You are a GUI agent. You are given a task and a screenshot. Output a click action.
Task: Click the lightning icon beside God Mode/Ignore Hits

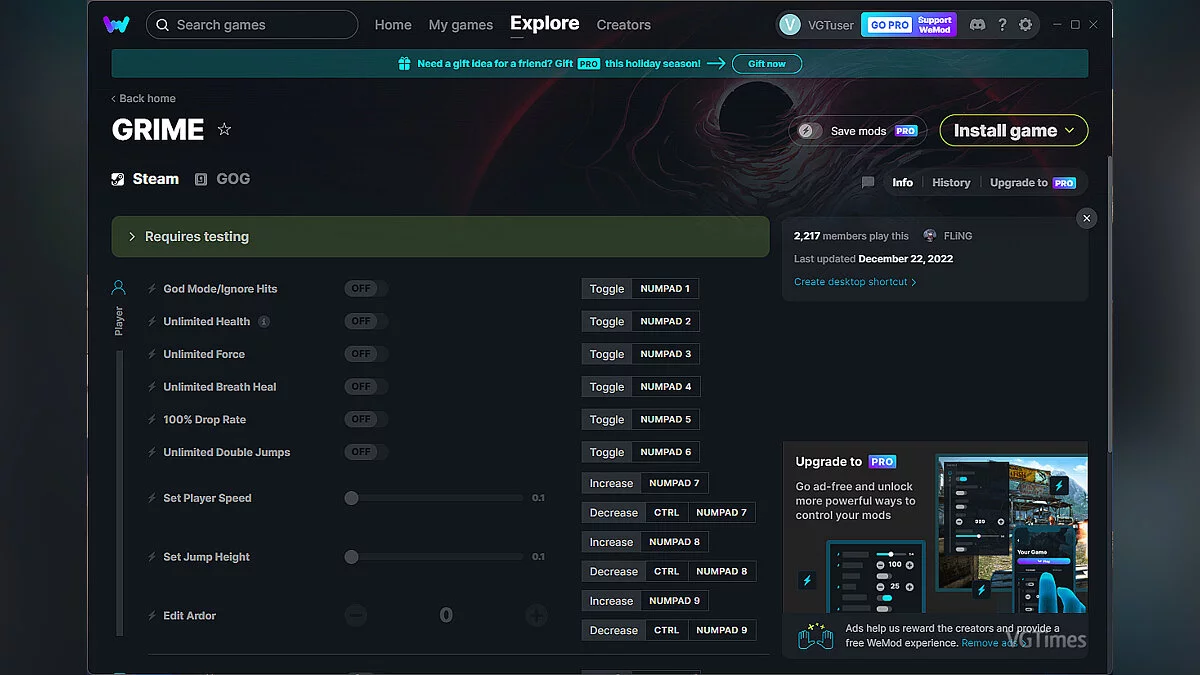pos(153,289)
